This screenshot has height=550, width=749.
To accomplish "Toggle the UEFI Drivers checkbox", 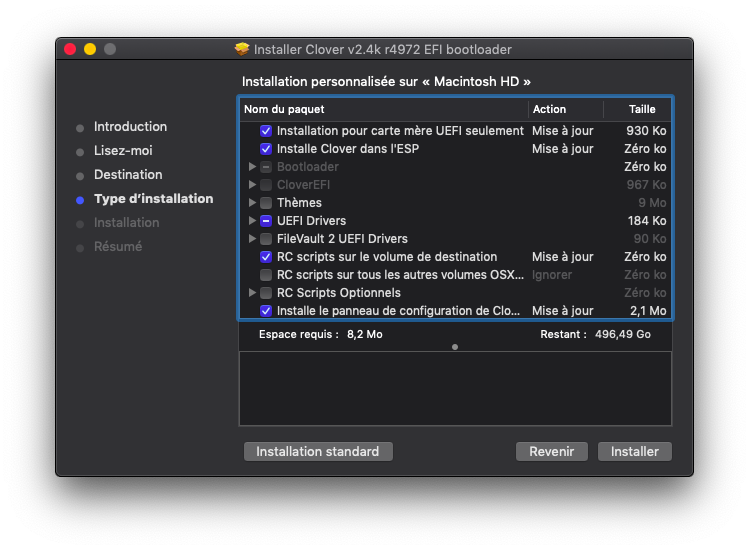I will point(266,221).
